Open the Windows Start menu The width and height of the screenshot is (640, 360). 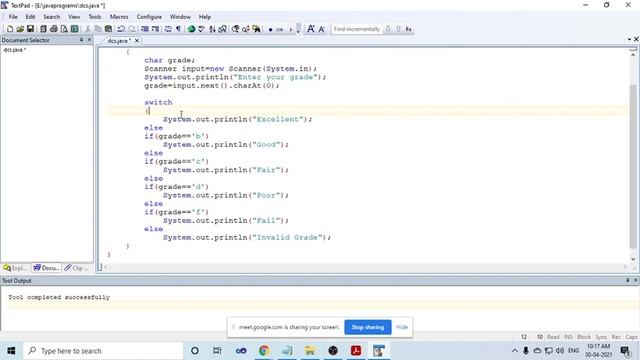[x=11, y=351]
